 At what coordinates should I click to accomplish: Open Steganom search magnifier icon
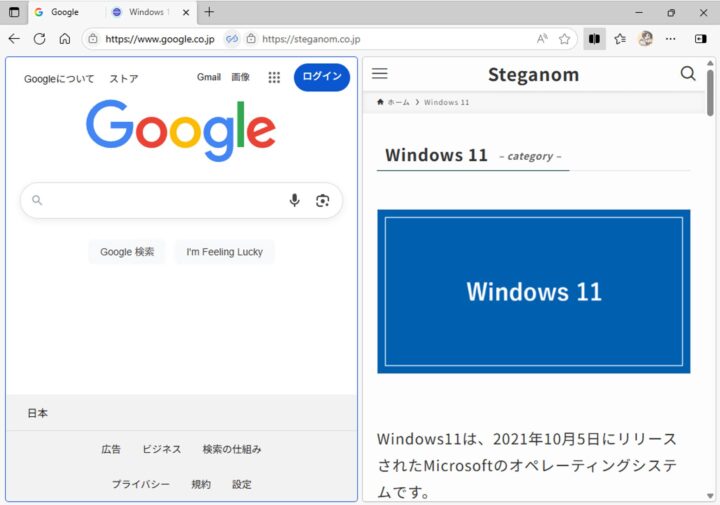click(x=688, y=73)
